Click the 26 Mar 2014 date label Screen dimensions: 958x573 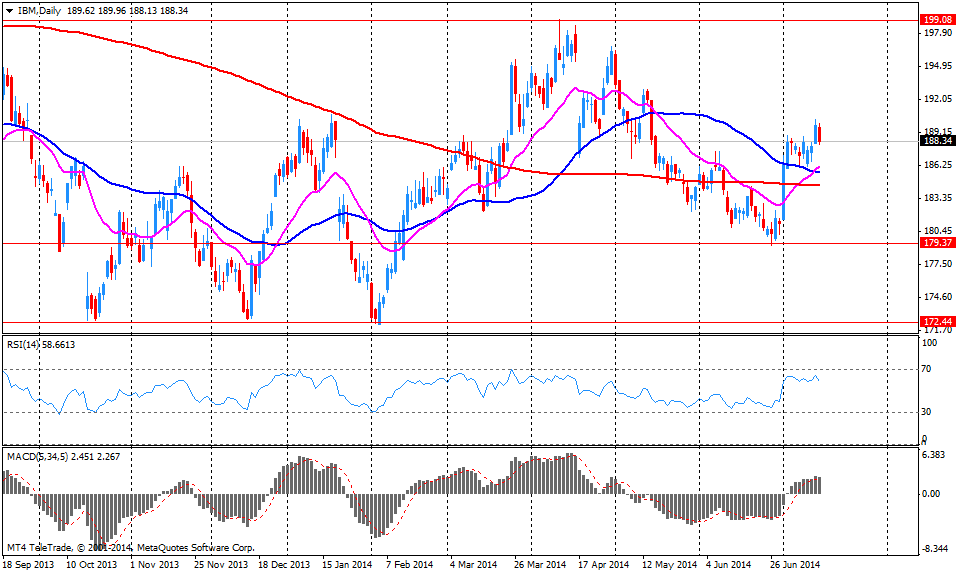(540, 564)
